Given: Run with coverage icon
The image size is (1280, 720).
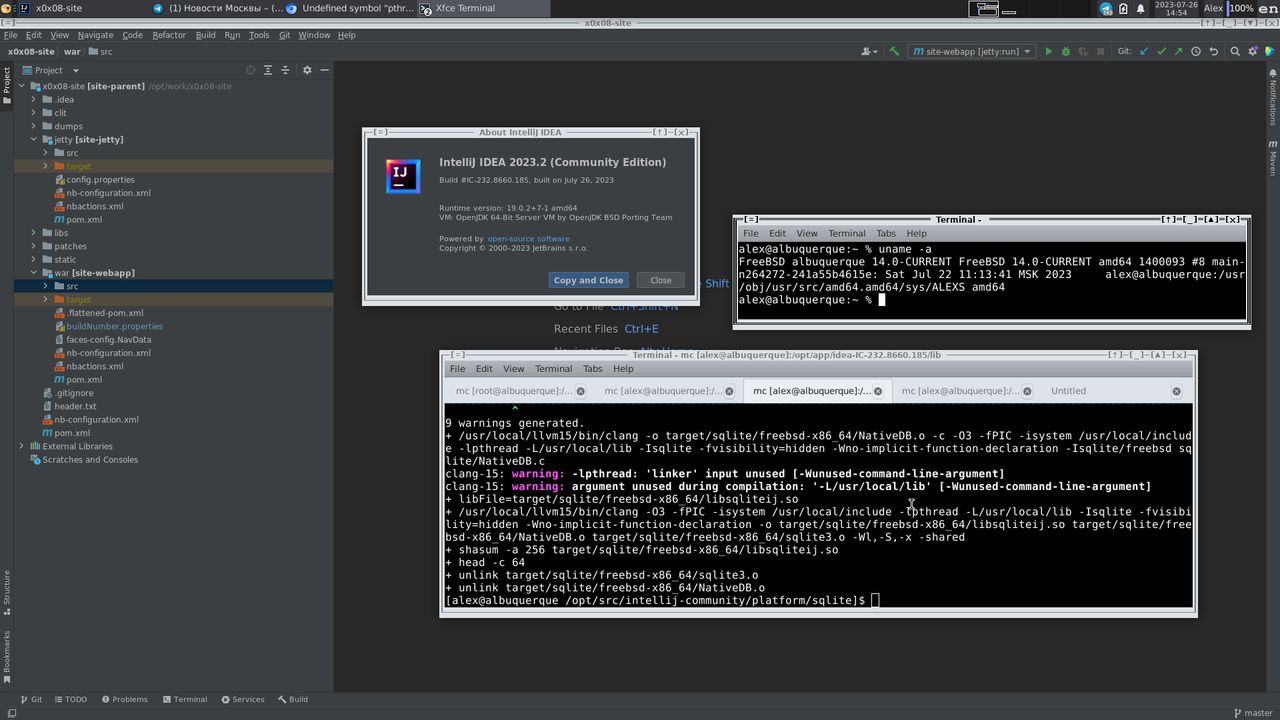Looking at the screenshot, I should coord(1082,51).
